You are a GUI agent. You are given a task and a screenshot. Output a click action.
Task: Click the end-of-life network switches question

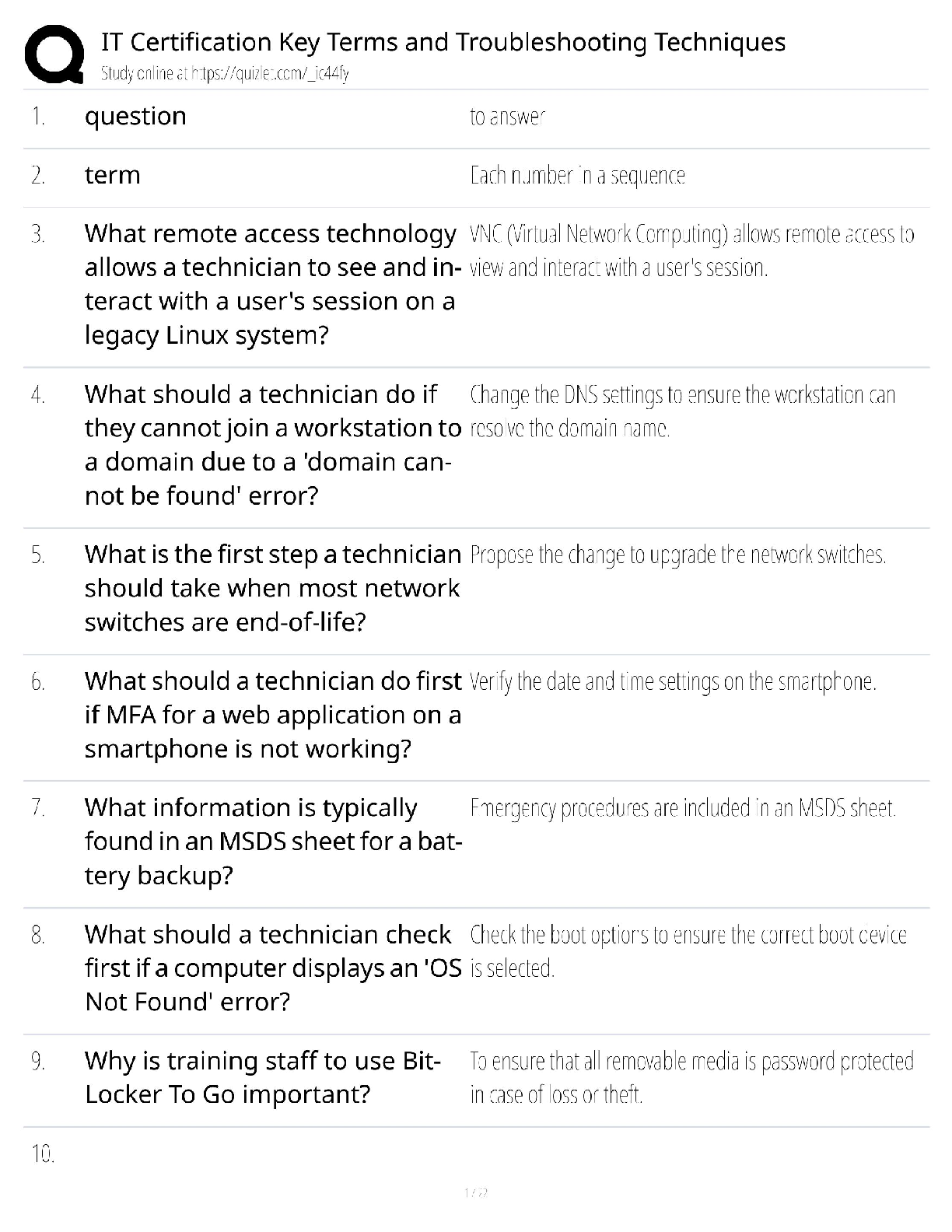click(272, 589)
